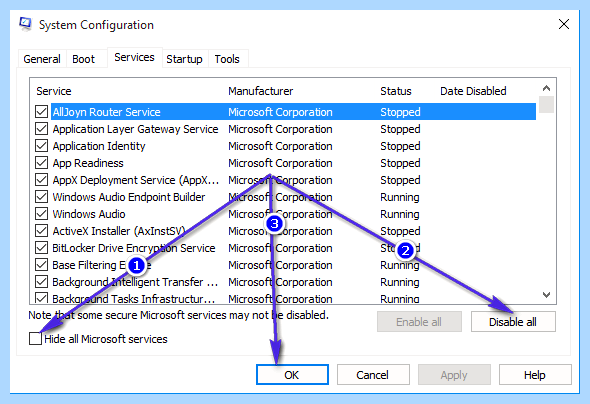The image size is (590, 404).
Task: Click Running status of Windows Audio row
Action: (x=400, y=214)
